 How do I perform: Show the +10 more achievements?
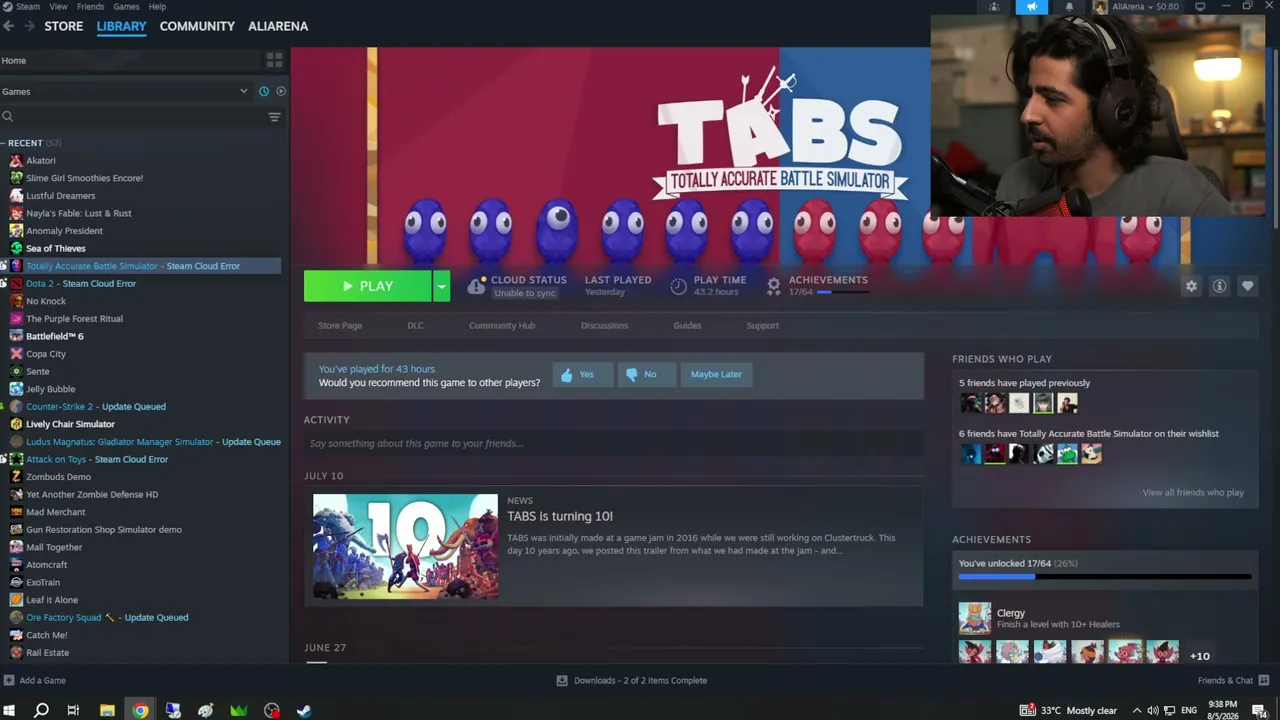click(1200, 656)
